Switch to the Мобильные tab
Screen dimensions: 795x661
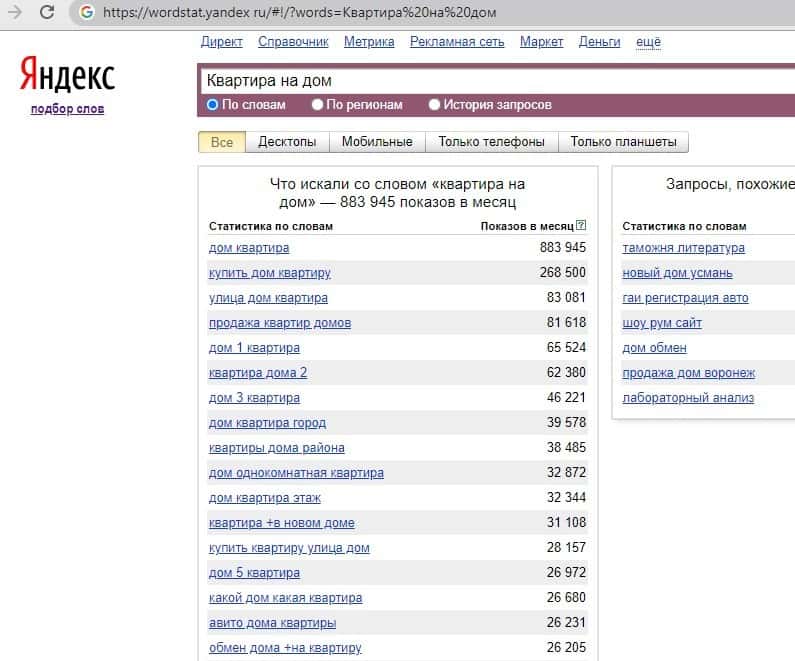tap(377, 142)
